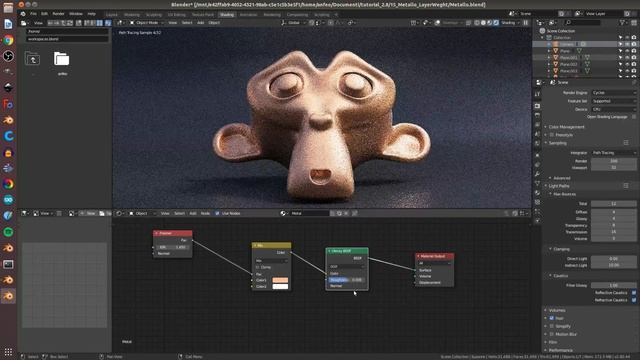Click the file browser editor type icon
Viewport: 640px width, 360px height.
click(x=24, y=23)
